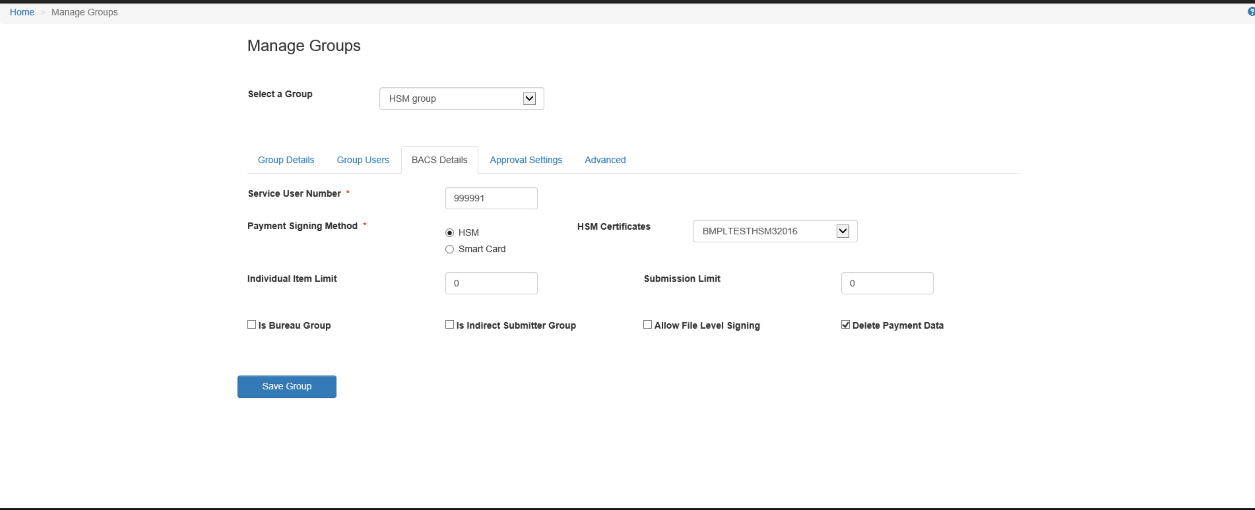Focus the Individual Item Limit field

(x=491, y=283)
